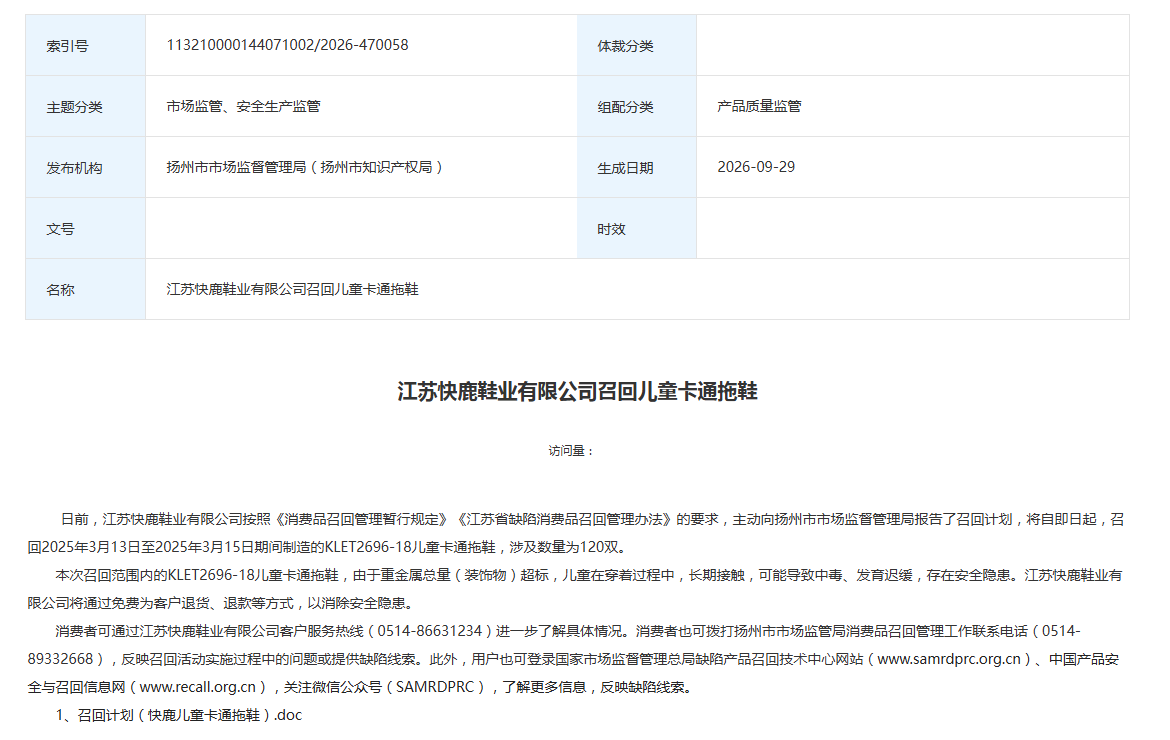Click the index number 113210000144071002/2026-470058
Viewport: 1170px width, 740px height.
tap(287, 45)
